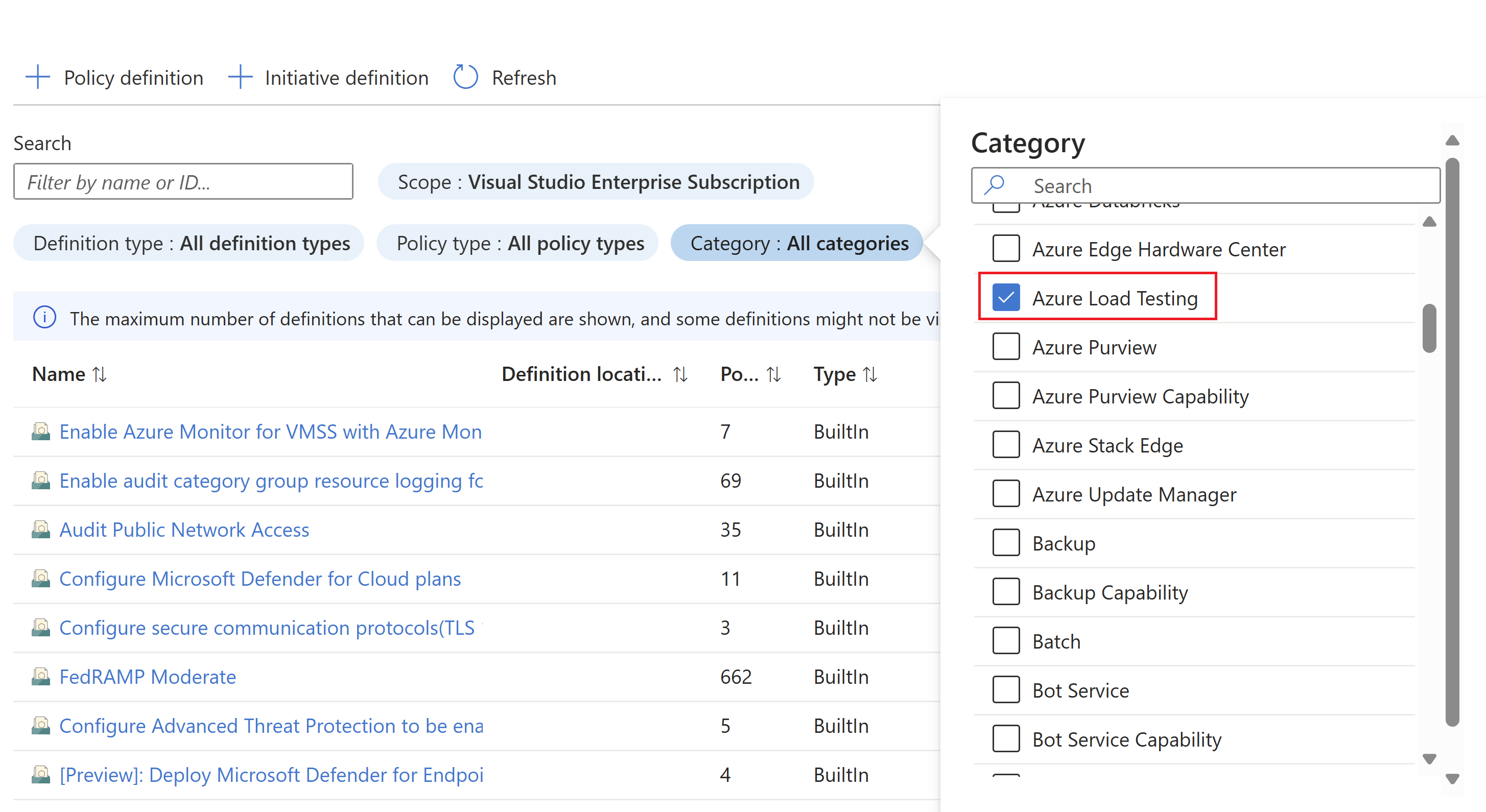Uncheck the Azure Load Testing checkbox
This screenshot has height=812, width=1486.
click(1005, 297)
